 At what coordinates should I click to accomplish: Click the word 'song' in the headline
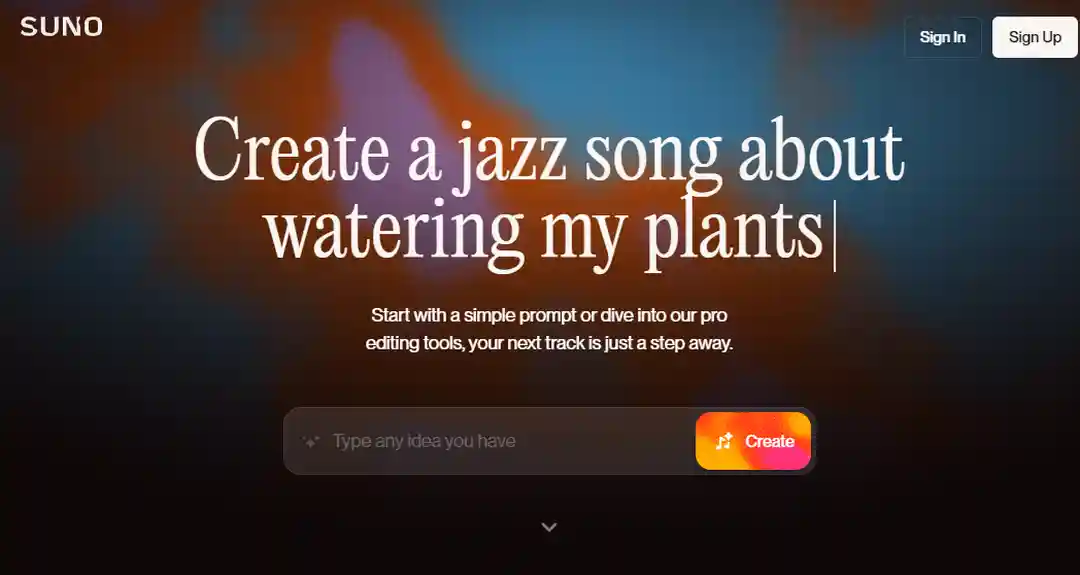coord(652,157)
